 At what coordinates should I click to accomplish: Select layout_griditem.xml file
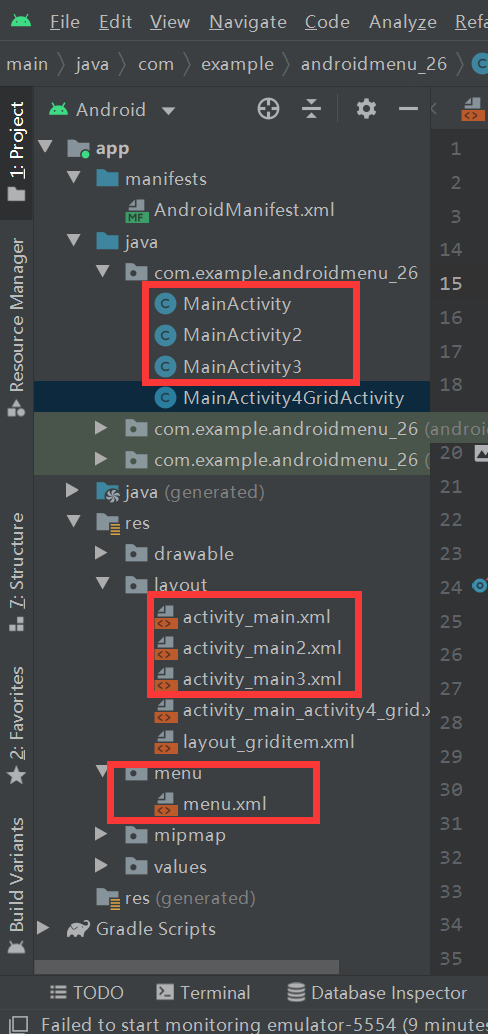point(268,742)
